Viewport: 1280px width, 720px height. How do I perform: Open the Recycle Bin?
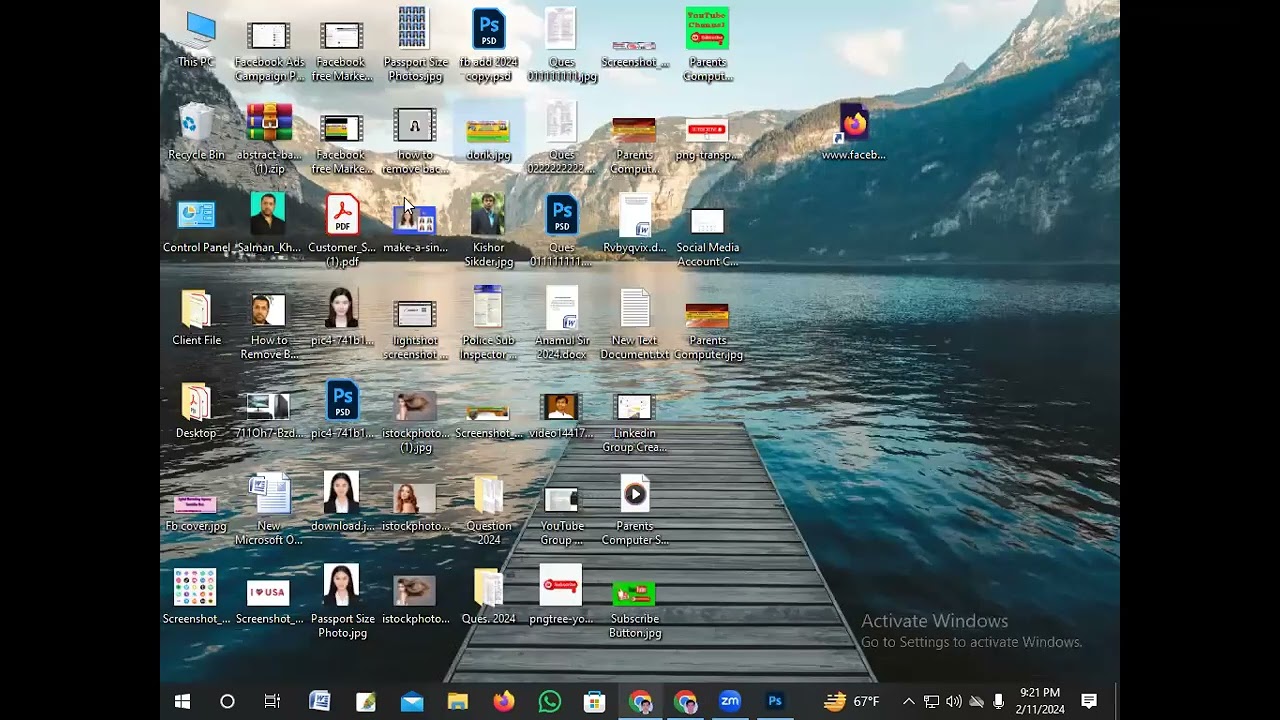196,132
